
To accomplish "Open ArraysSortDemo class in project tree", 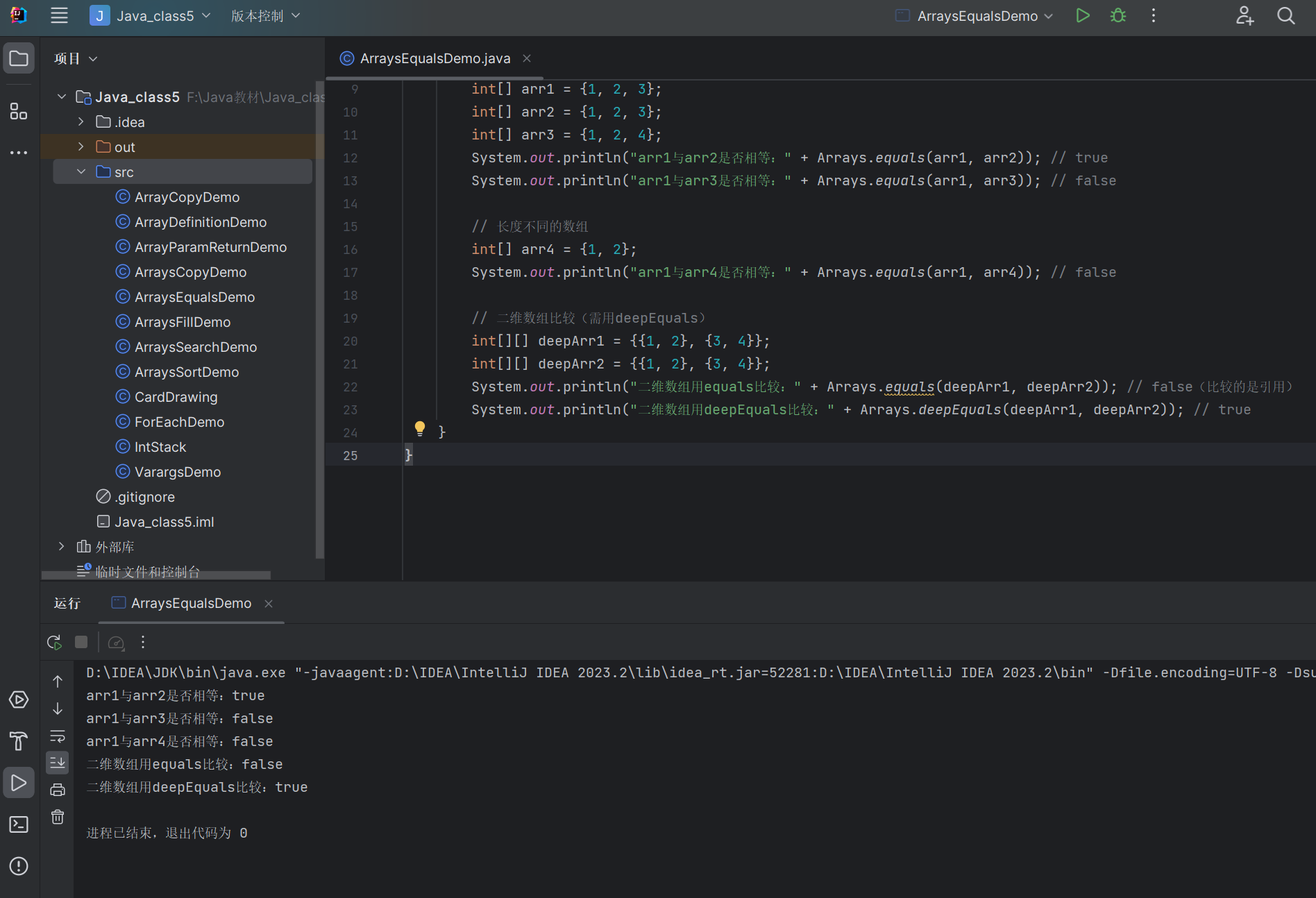I will pyautogui.click(x=186, y=372).
